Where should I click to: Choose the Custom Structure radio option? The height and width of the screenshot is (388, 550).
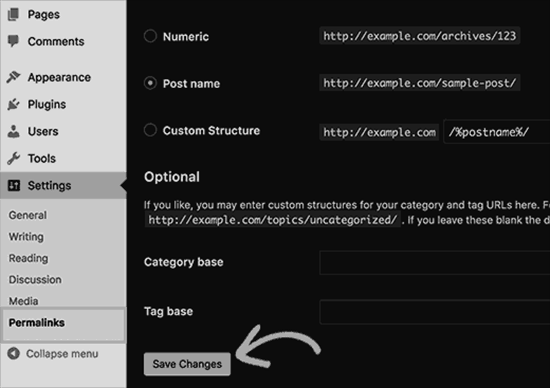(x=150, y=130)
